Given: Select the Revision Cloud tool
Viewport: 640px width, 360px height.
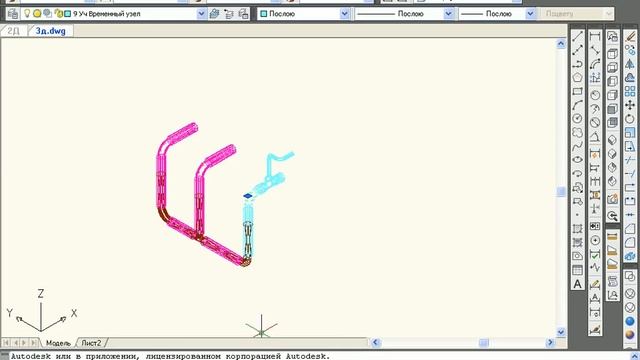Looking at the screenshot, I should [x=577, y=133].
